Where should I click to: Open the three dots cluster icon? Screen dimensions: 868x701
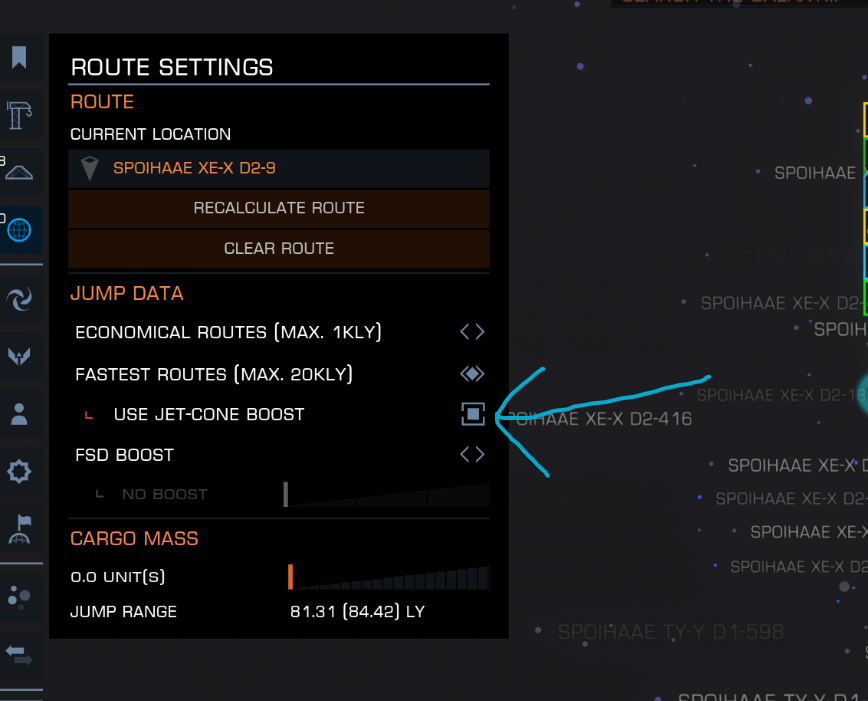[x=19, y=597]
